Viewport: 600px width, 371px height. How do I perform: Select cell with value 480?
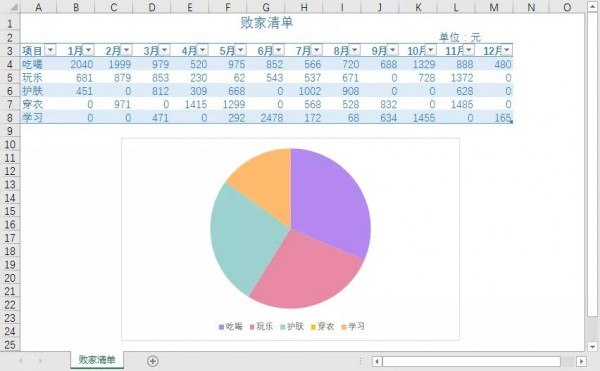click(494, 64)
